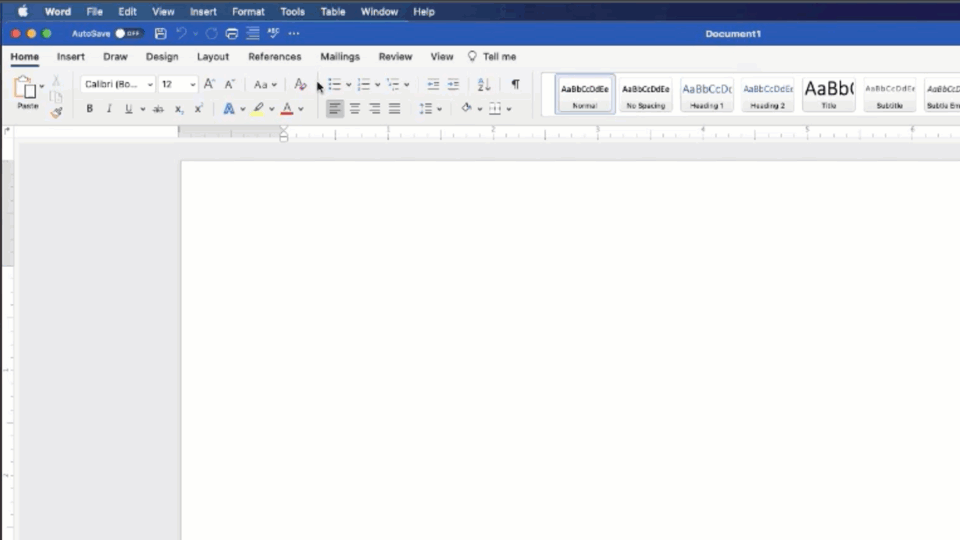
Task: Click the Clear Formatting icon
Action: pos(300,85)
